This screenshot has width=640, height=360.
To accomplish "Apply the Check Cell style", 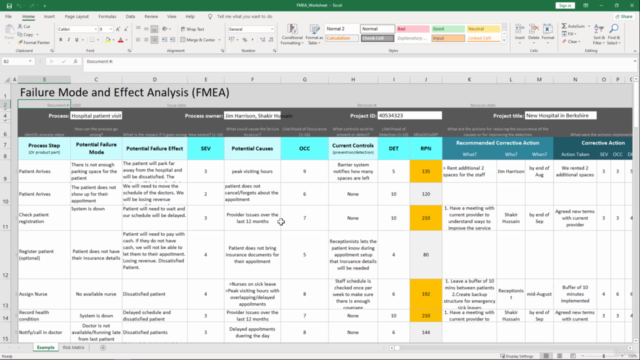I will point(377,38).
